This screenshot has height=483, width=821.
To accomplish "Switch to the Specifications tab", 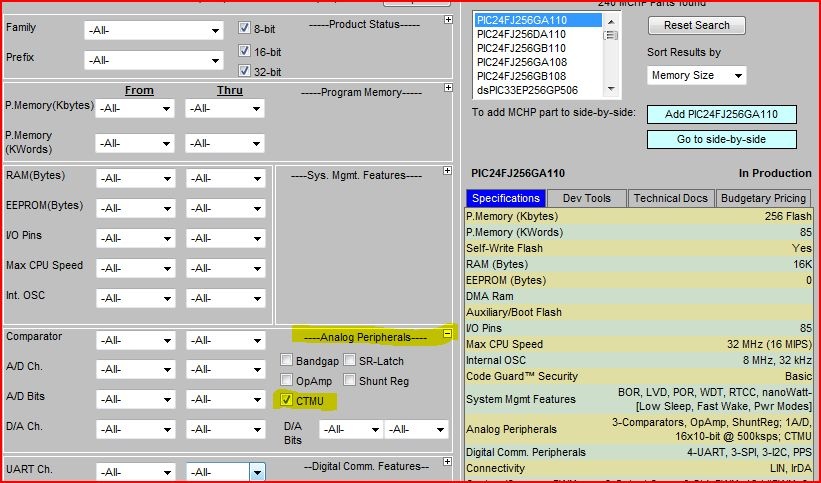I will 506,198.
